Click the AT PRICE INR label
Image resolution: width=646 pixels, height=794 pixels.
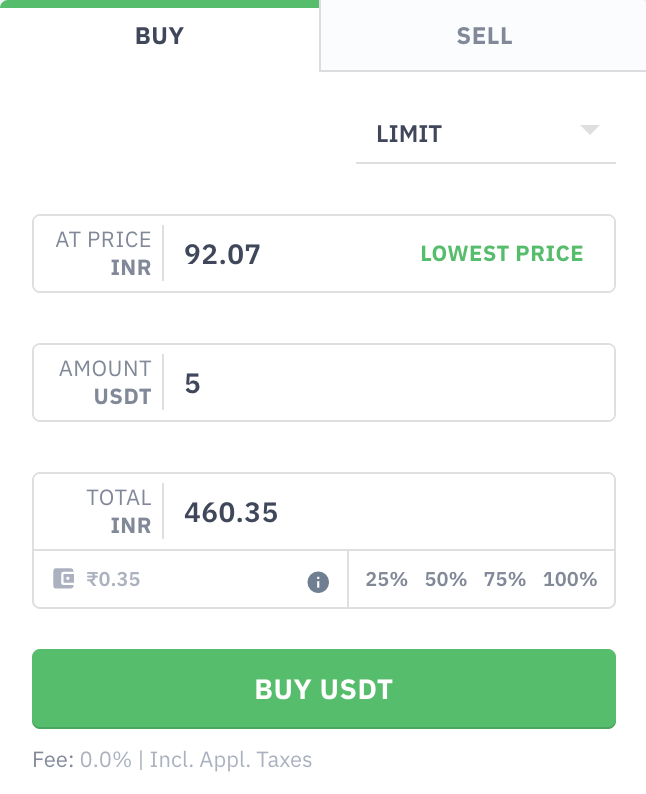coord(103,254)
